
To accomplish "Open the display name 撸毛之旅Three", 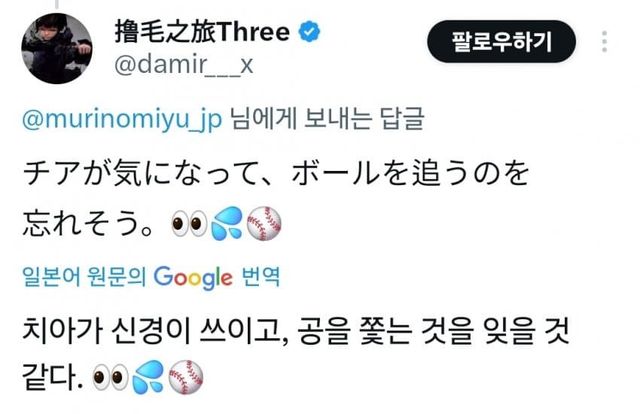I will (202, 31).
